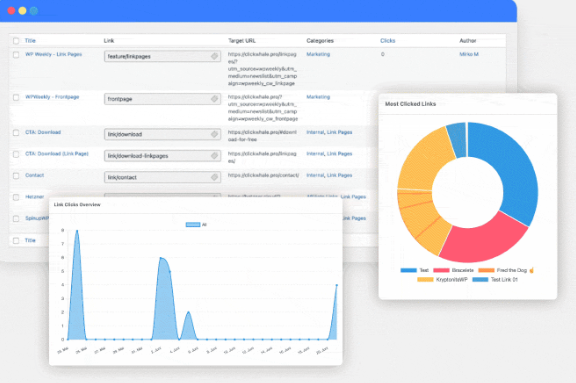This screenshot has height=383, width=576.
Task: Toggle the KryptoniteWP legend swatch
Action: click(425, 280)
